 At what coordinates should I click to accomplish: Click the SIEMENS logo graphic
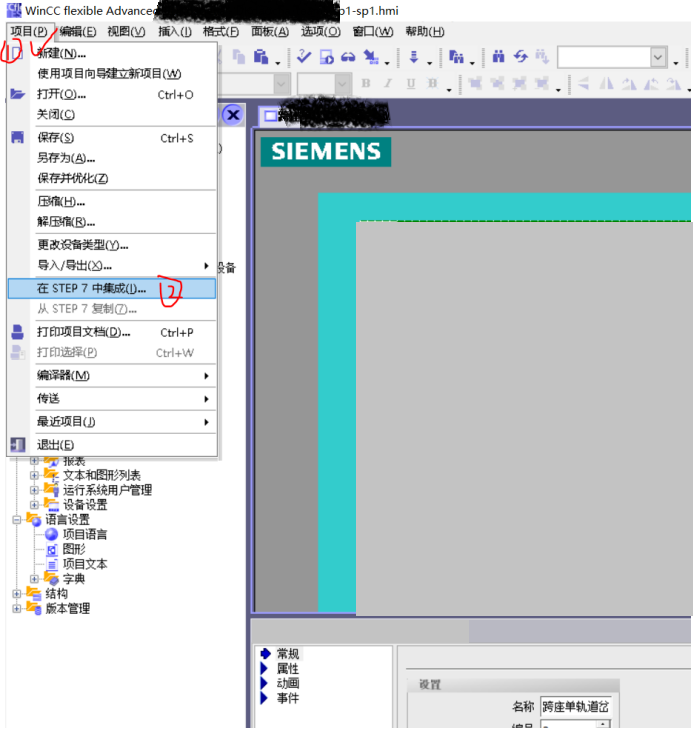pyautogui.click(x=326, y=152)
